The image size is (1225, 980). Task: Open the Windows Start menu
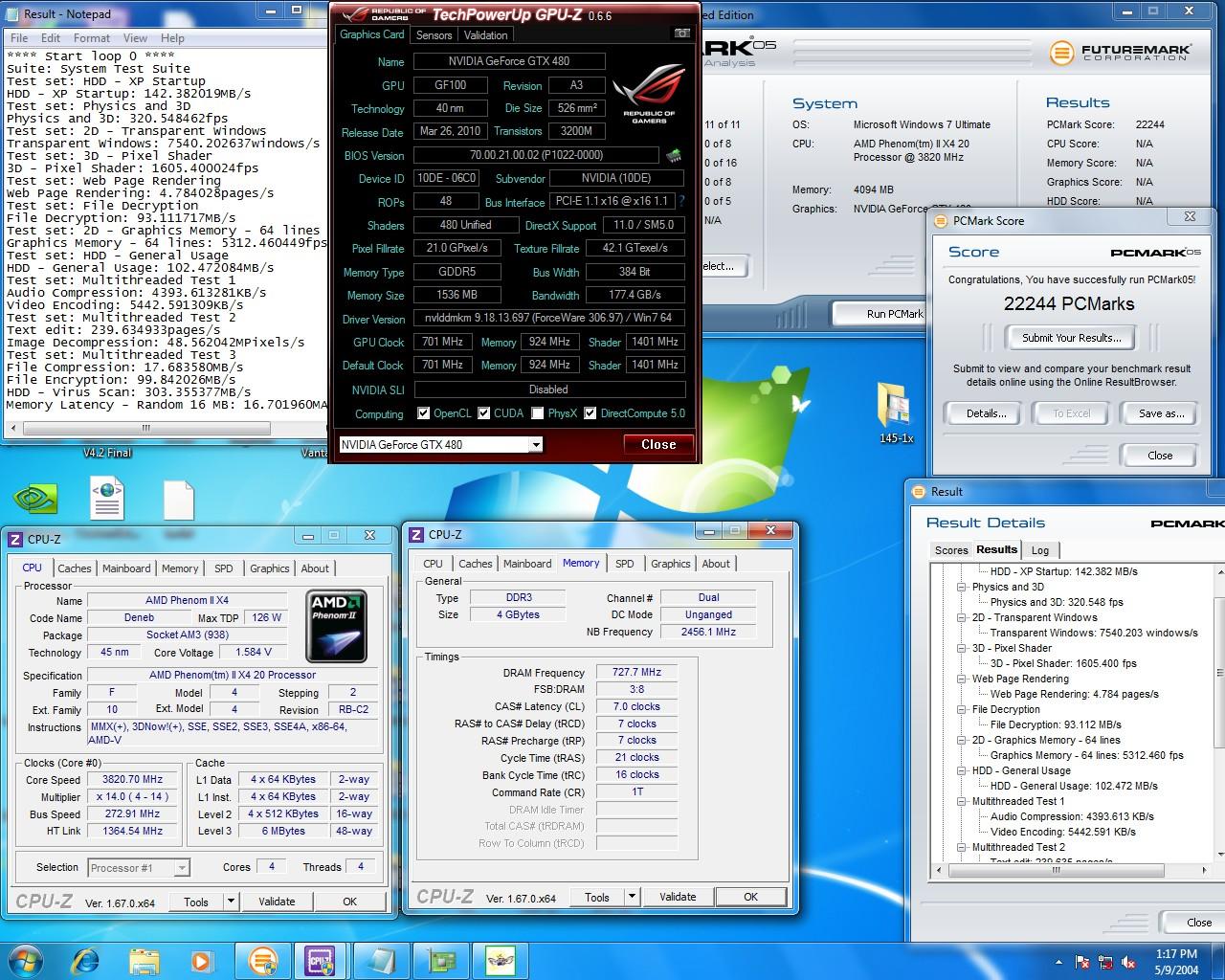(25, 960)
